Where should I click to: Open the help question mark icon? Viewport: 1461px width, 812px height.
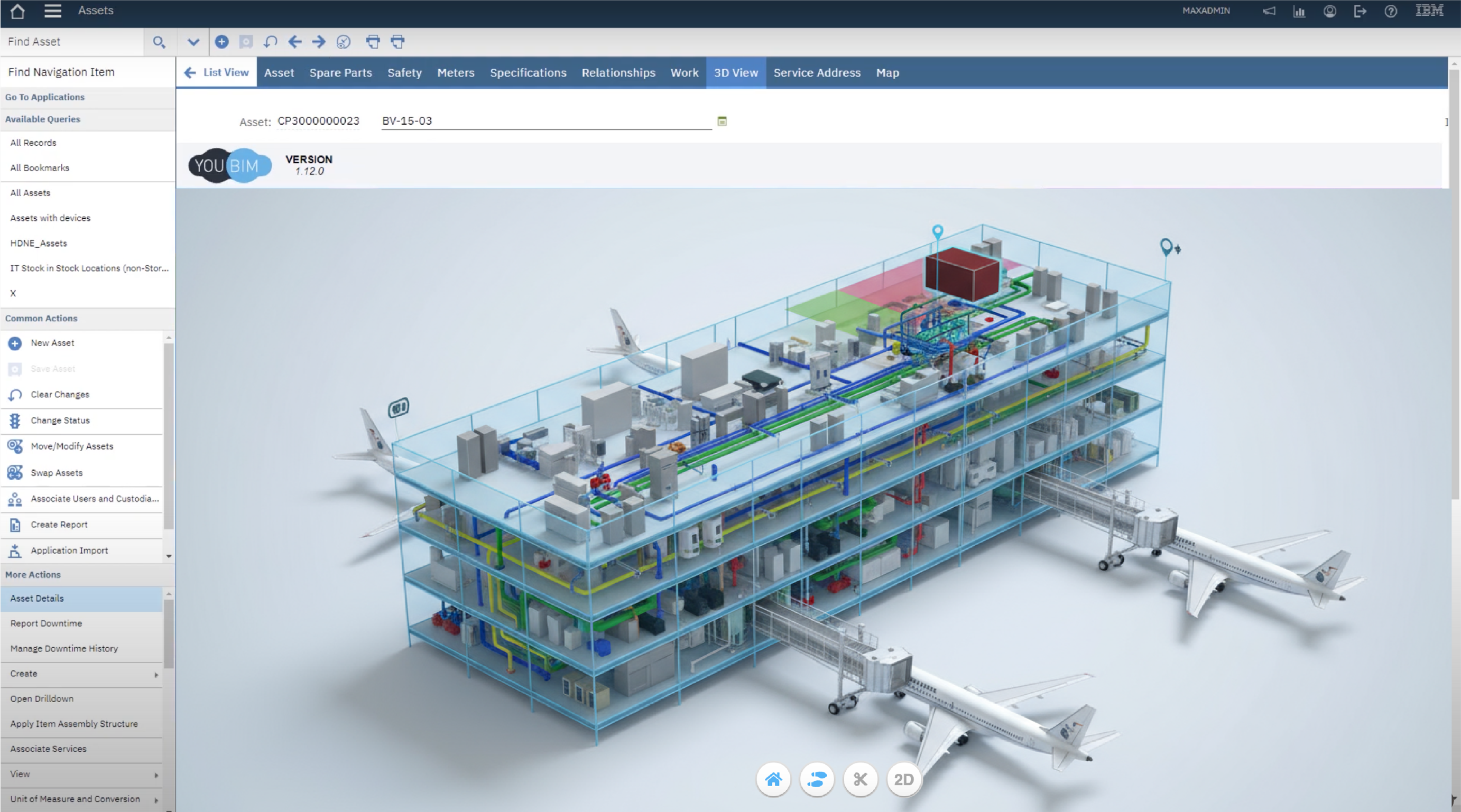point(1391,11)
